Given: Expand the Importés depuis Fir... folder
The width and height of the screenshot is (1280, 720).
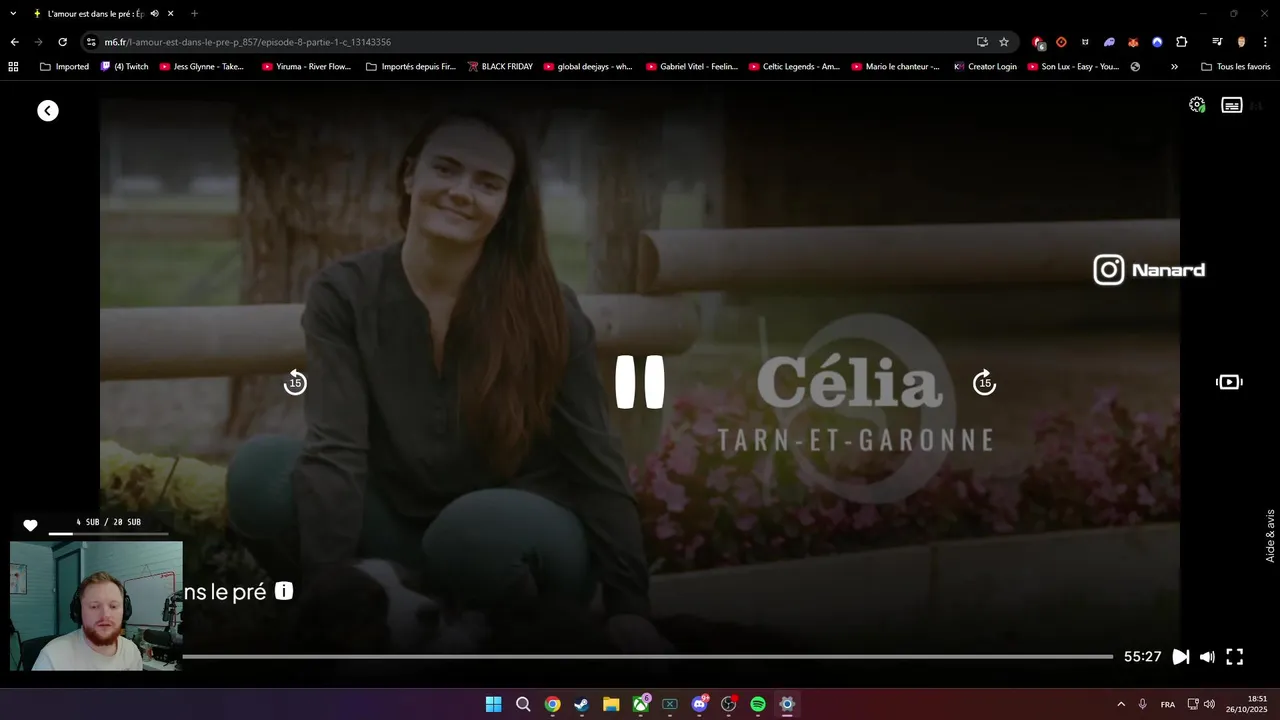Looking at the screenshot, I should pos(411,67).
